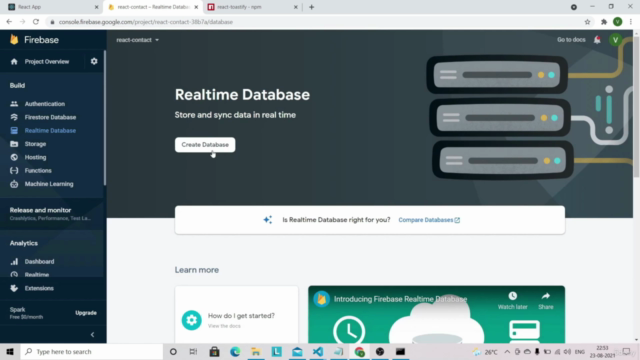Click the taskbar search box
Screen dimensions: 640x360
tap(92, 351)
